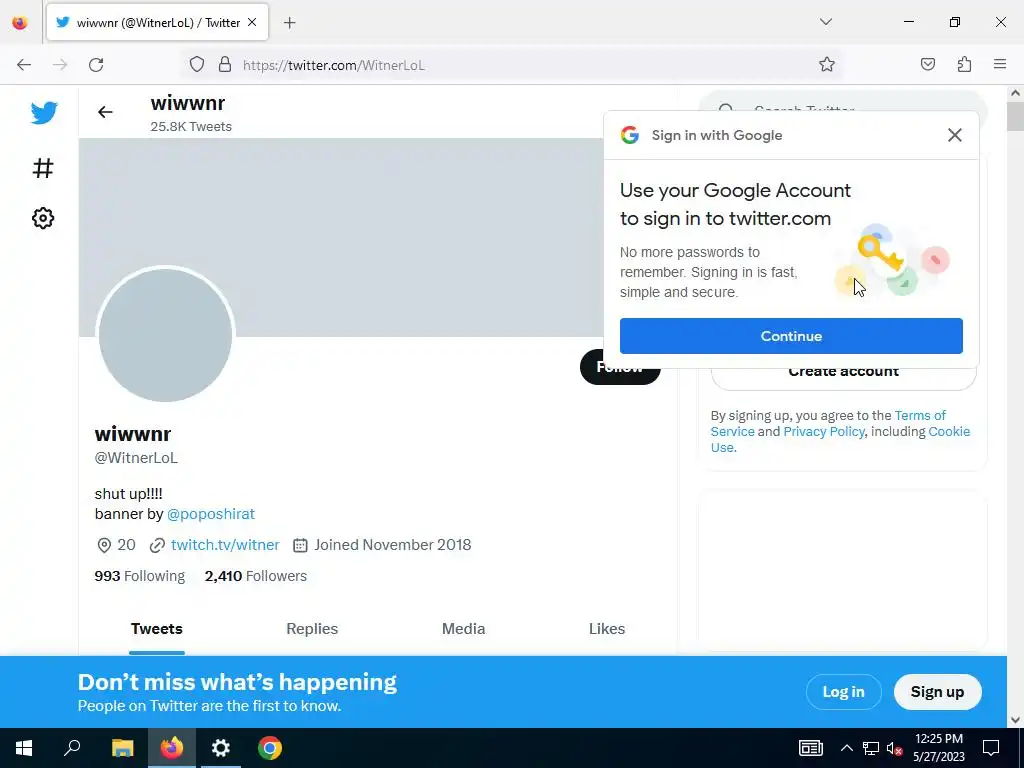Open News and interests taskbar icon
The image size is (1024, 768).
pos(810,748)
